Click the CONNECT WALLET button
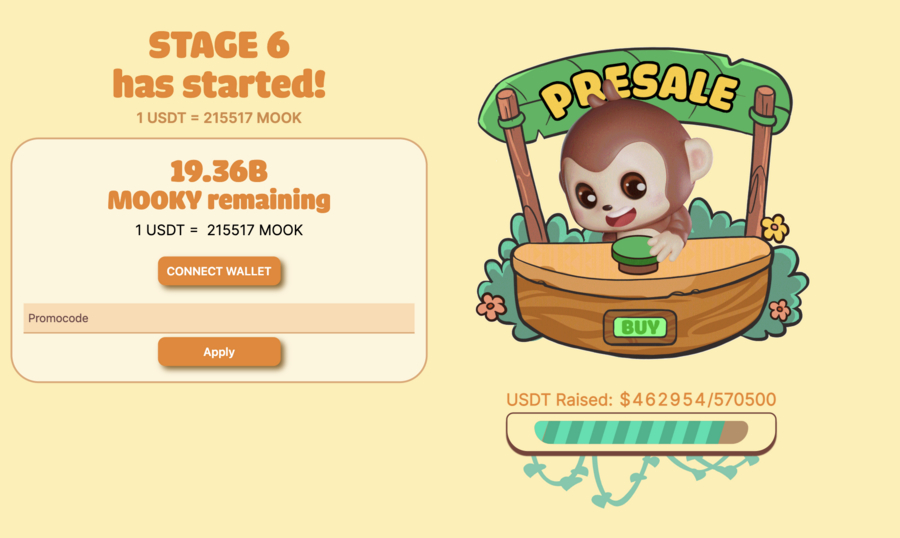This screenshot has width=900, height=538. 219,271
